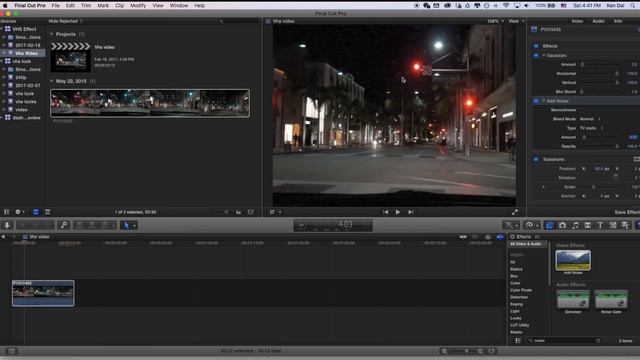The width and height of the screenshot is (640, 360).
Task: Play the video in the viewer
Action: pos(398,212)
